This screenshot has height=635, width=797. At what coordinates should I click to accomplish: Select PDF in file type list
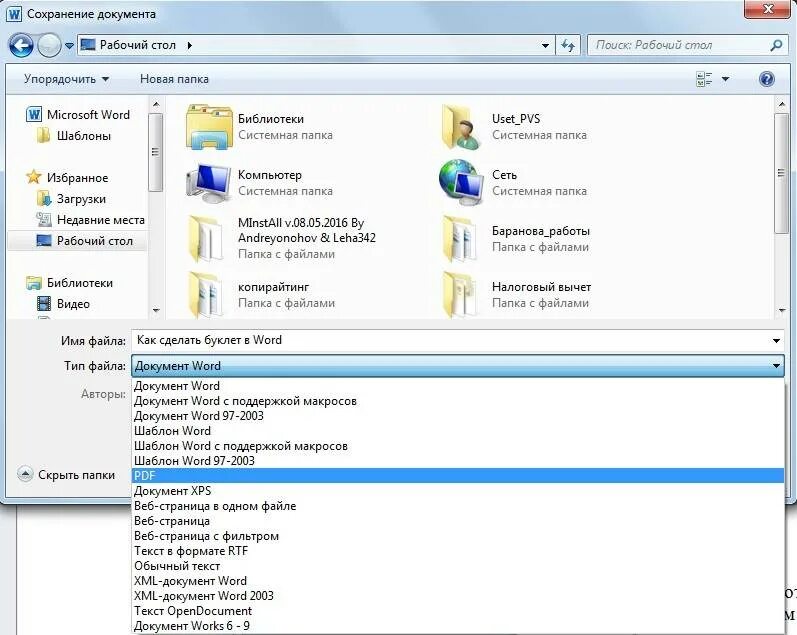[457, 476]
